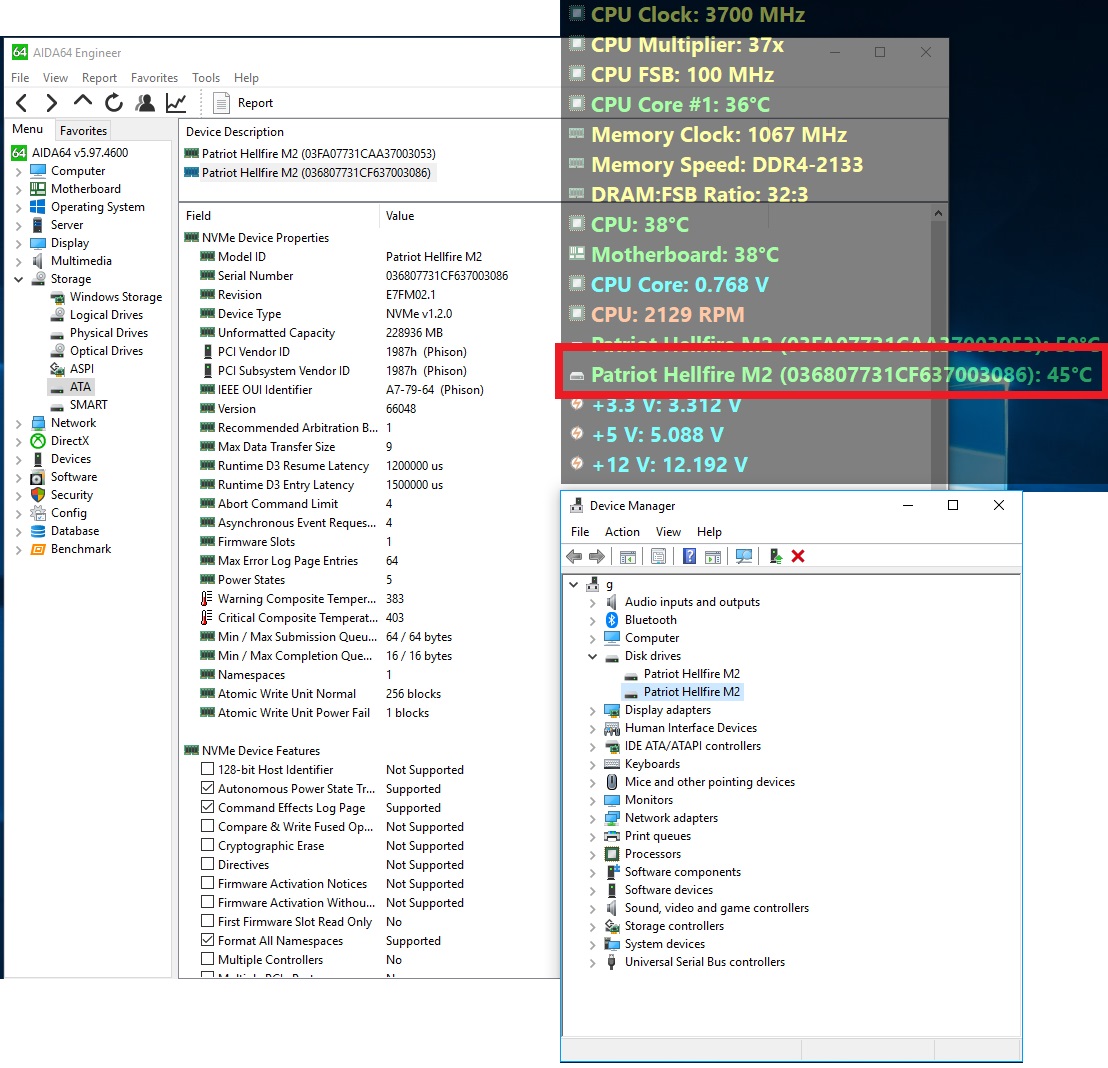The image size is (1108, 1068).
Task: Click scan for hardware changes monitor icon
Action: [743, 556]
